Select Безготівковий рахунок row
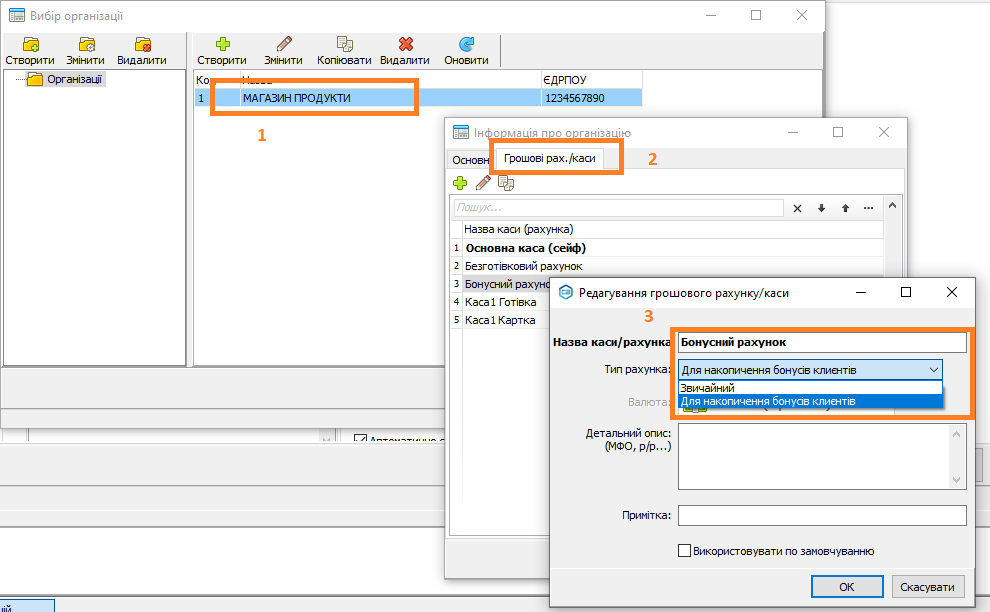 (672, 267)
